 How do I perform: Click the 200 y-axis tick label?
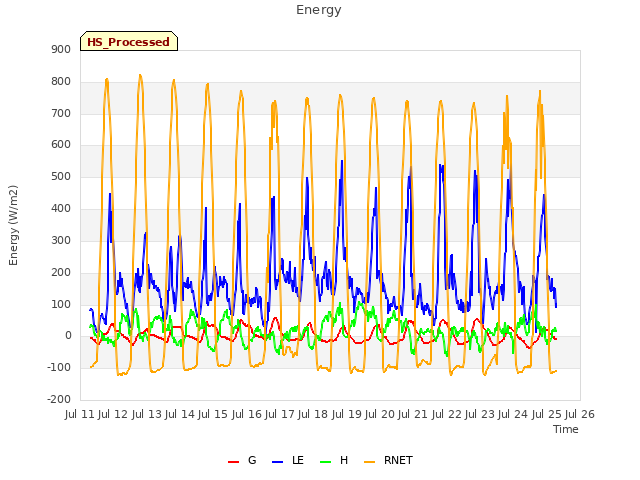point(61,272)
